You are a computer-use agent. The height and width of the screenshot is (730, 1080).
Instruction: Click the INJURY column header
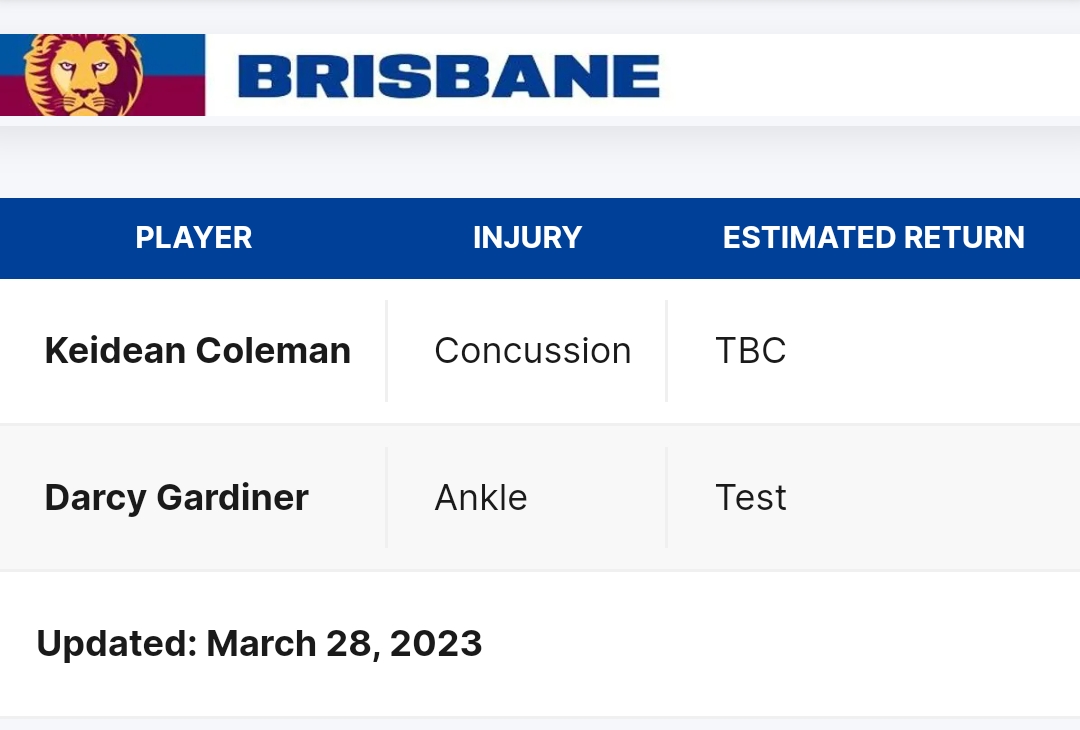(527, 238)
